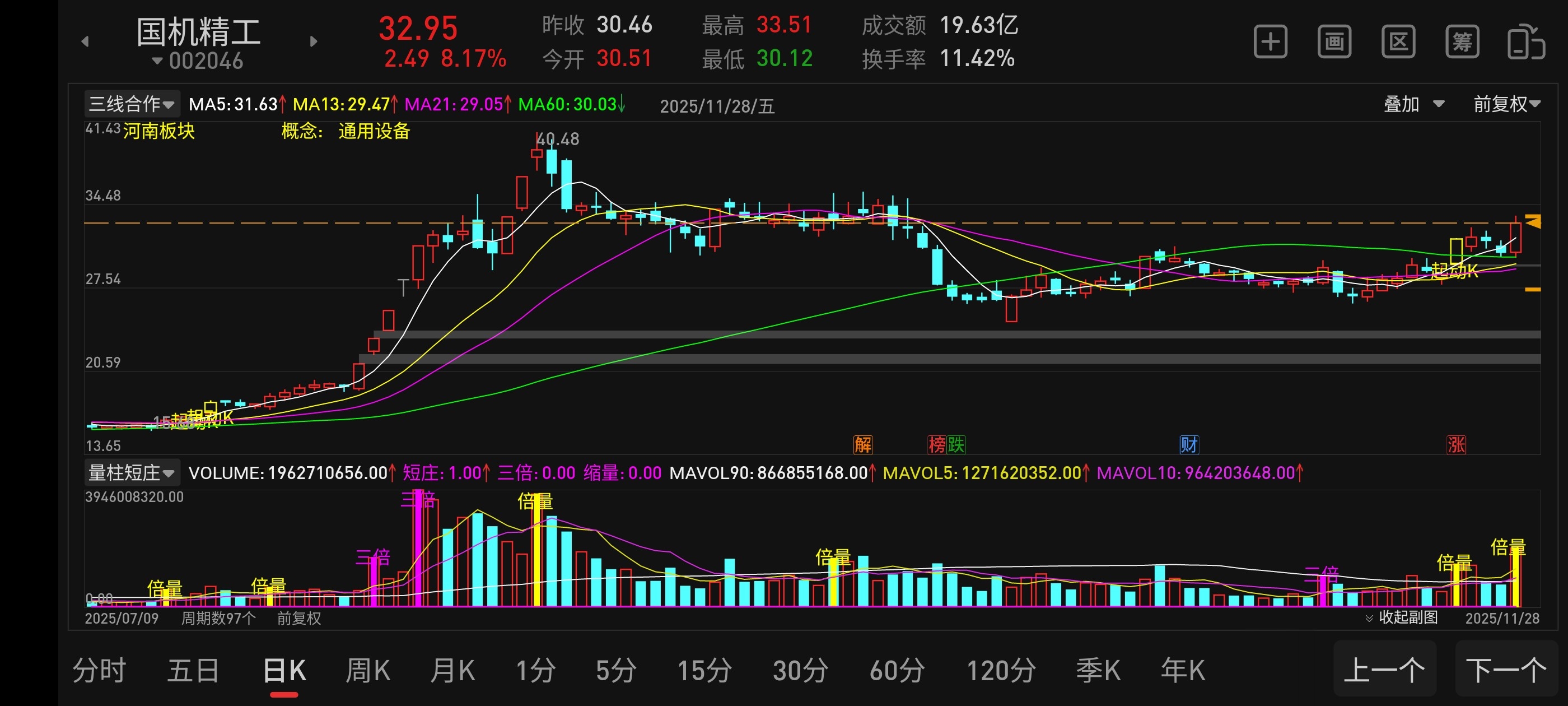This screenshot has height=706, width=1568.
Task: Open the 前复权 adjustment dropdown
Action: (x=1506, y=104)
